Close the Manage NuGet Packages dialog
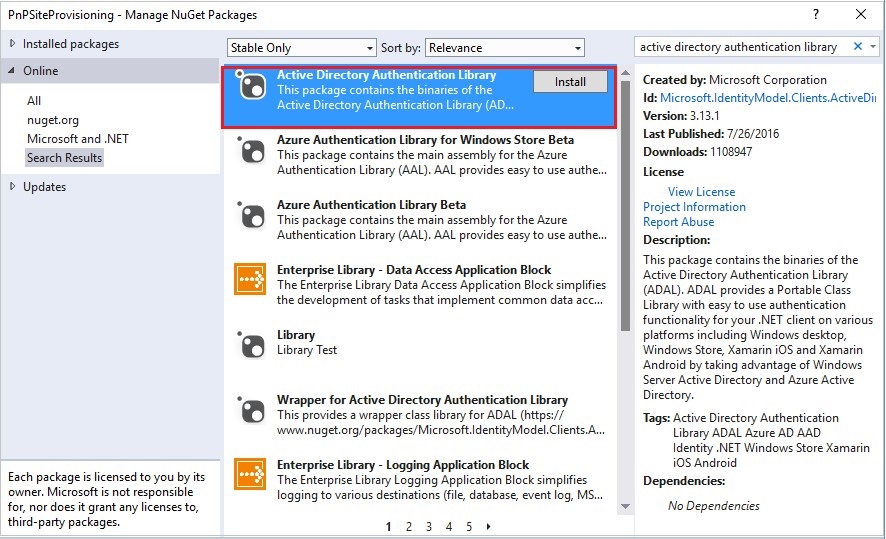This screenshot has height=539, width=886. (x=861, y=14)
